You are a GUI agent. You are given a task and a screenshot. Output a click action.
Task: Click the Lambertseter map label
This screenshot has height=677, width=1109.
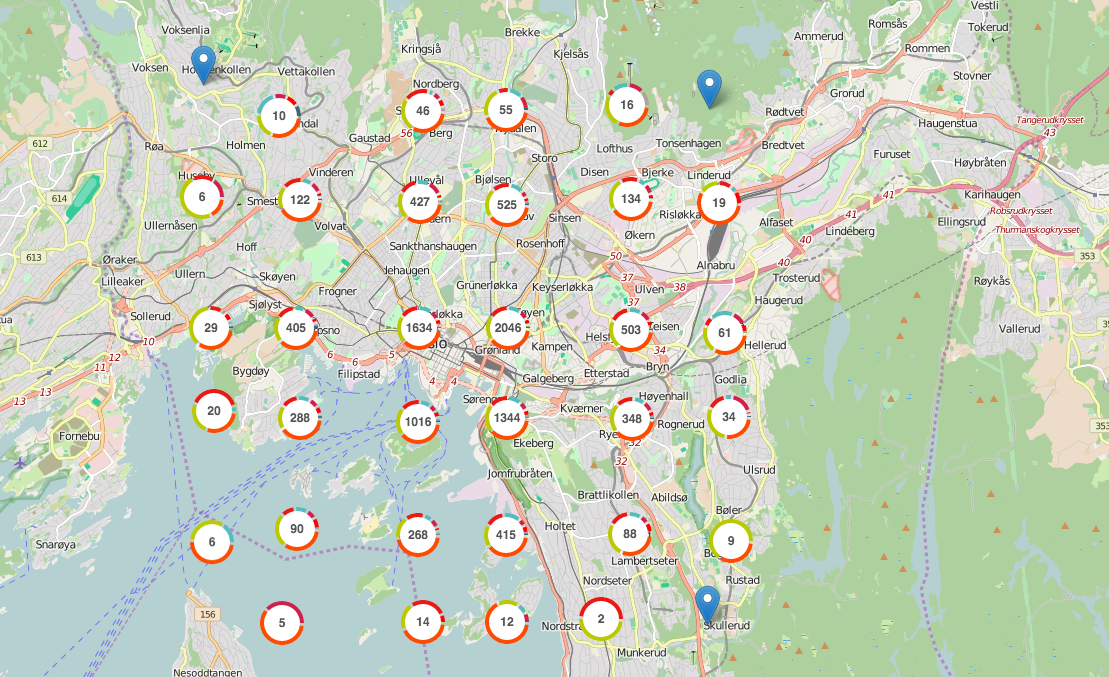point(644,560)
